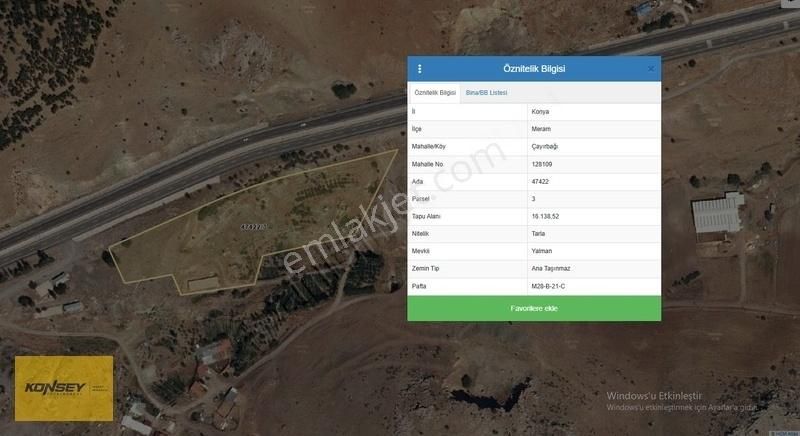Viewport: 800px width, 436px height.
Task: Select the value Konya in İl row
Action: (540, 112)
